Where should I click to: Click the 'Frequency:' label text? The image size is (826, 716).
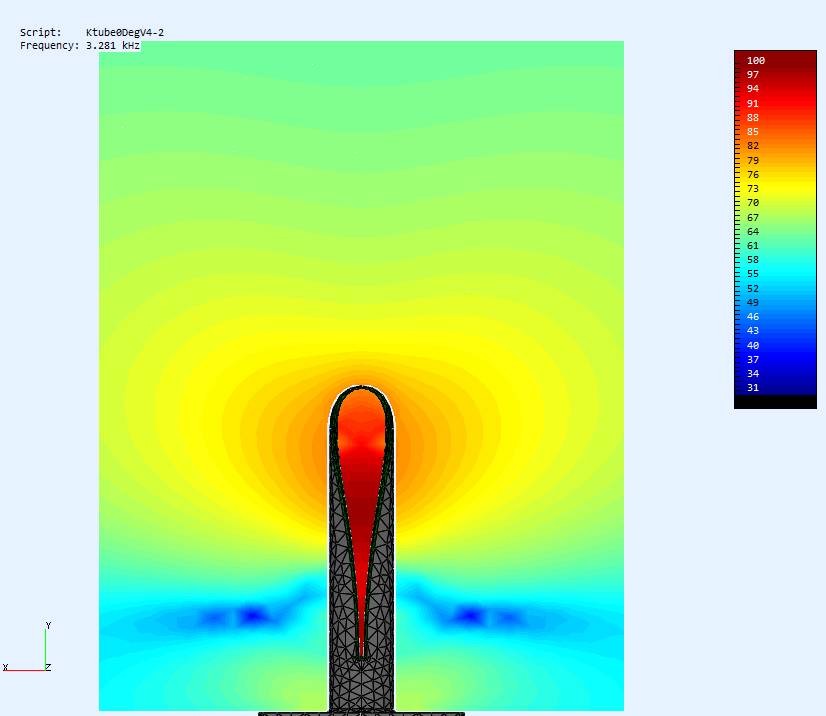pyautogui.click(x=50, y=46)
